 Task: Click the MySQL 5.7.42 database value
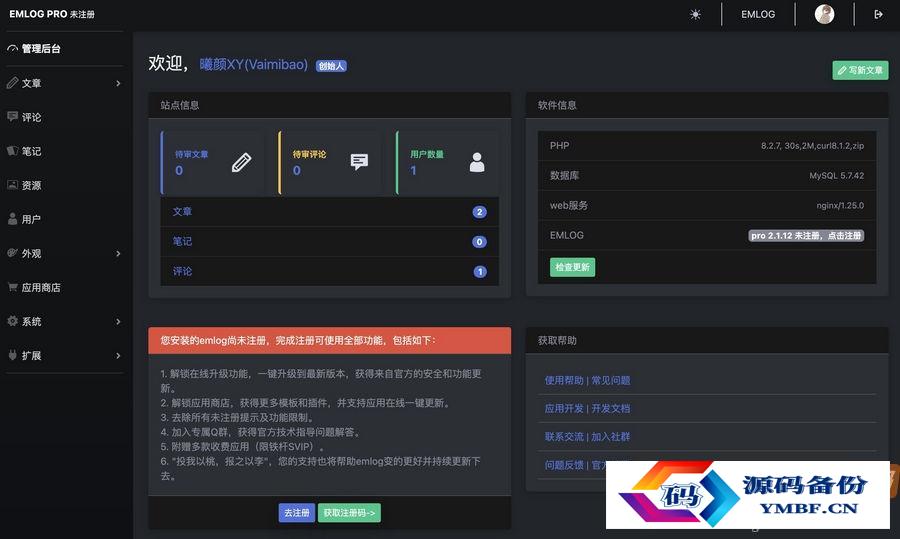pos(836,176)
